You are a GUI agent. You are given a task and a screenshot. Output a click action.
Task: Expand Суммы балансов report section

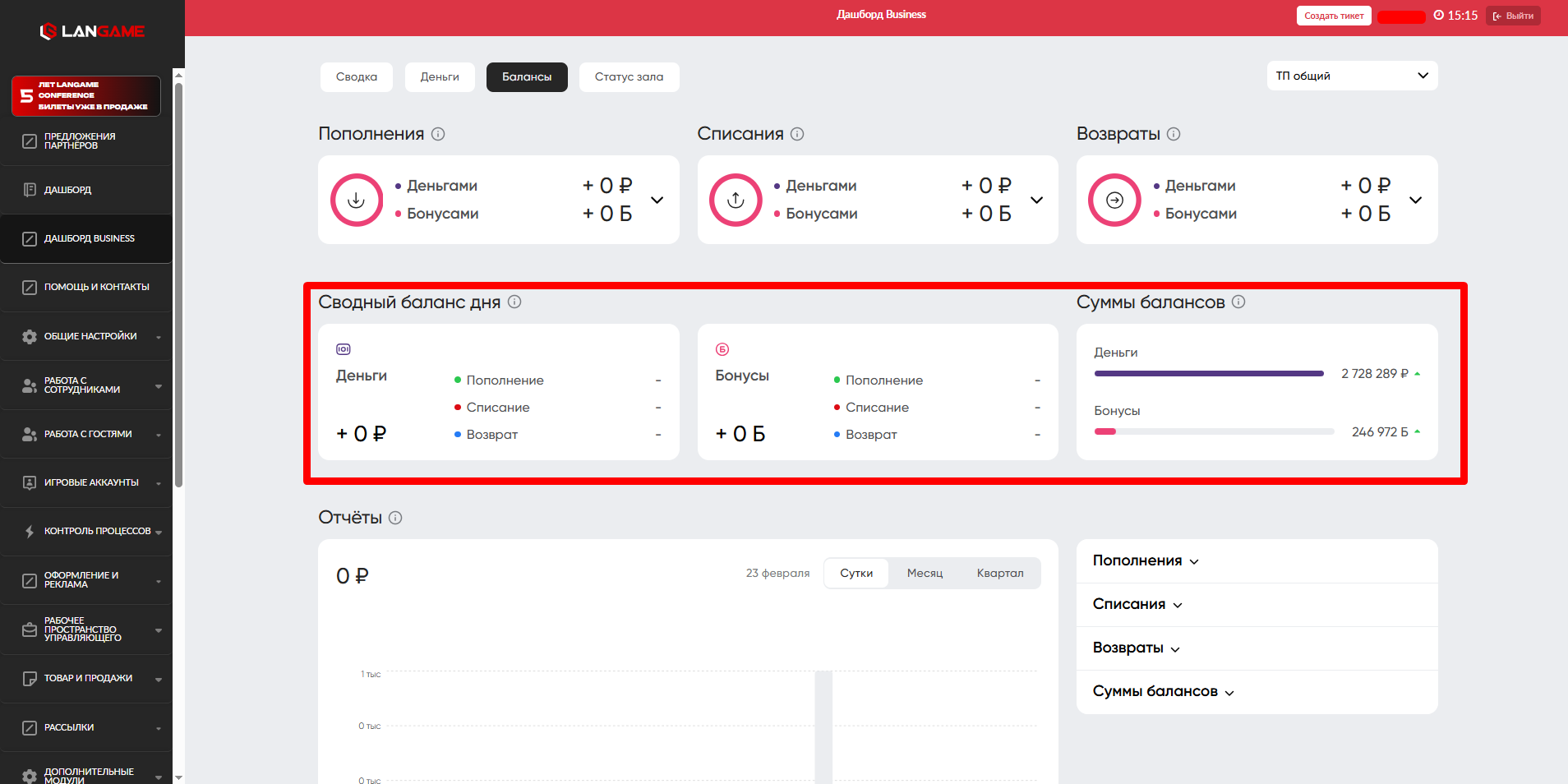[x=1163, y=692]
